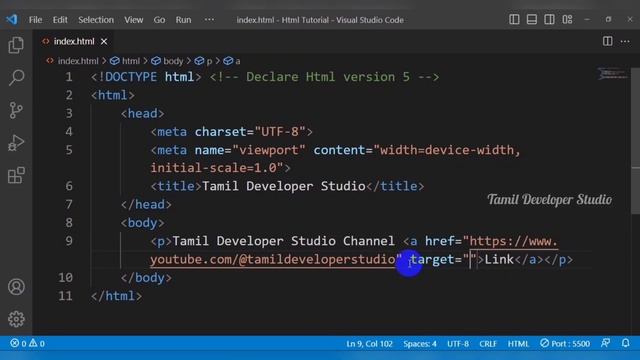Open the Search view in activity bar
The height and width of the screenshot is (360, 640).
(x=16, y=78)
